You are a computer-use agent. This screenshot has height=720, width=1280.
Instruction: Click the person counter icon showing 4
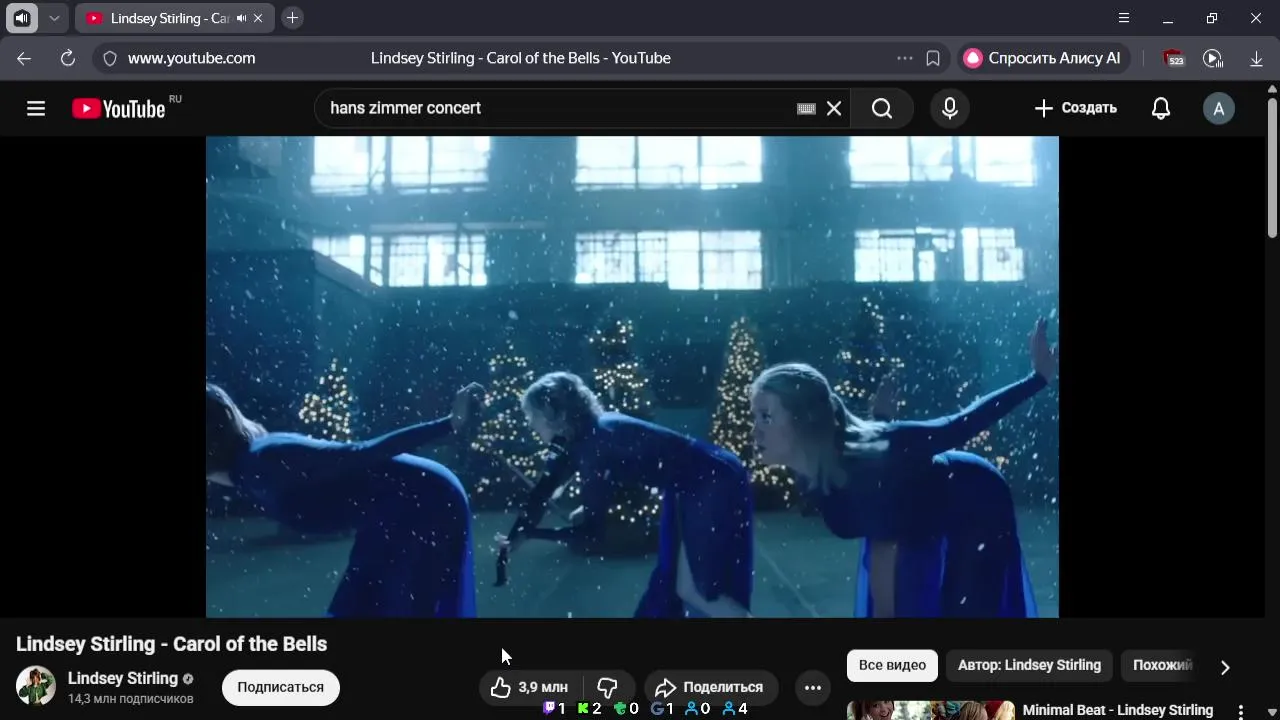point(729,709)
